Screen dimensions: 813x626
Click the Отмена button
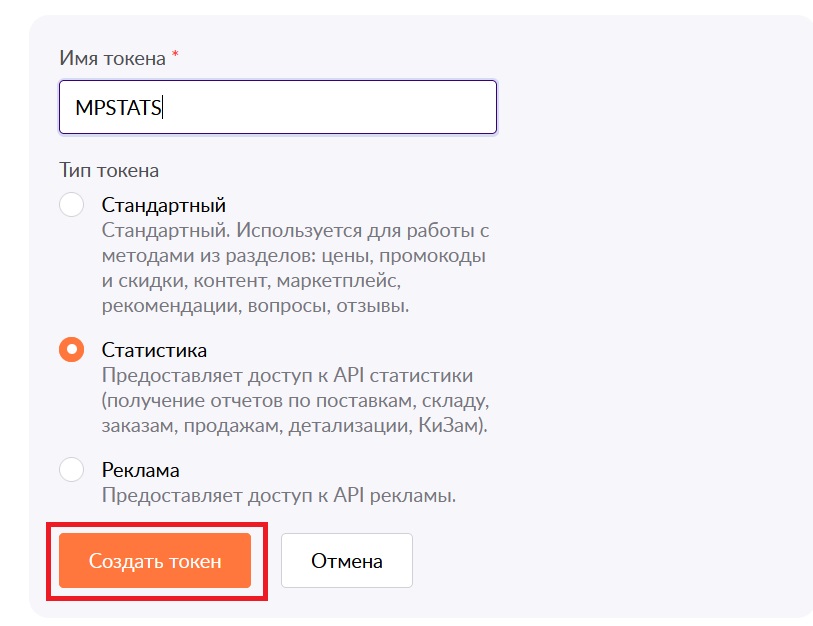[x=347, y=561]
